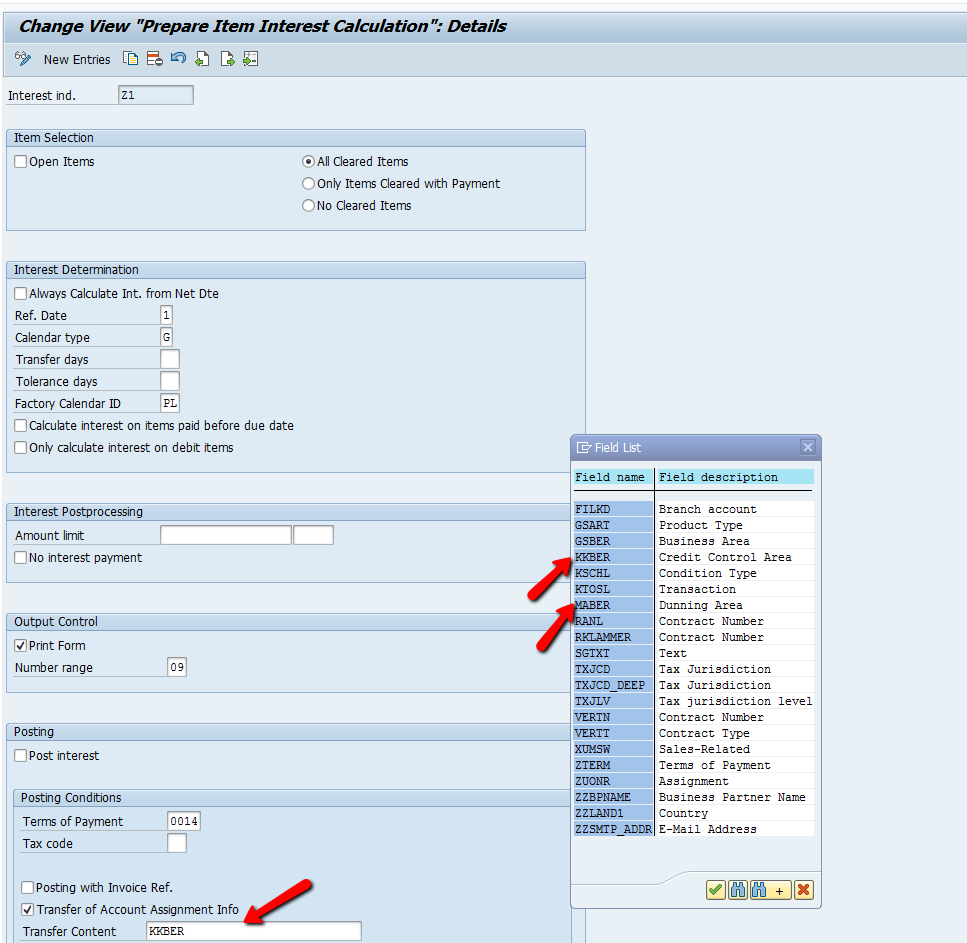
Task: Select the No Cleared Items radio button
Action: click(x=308, y=205)
